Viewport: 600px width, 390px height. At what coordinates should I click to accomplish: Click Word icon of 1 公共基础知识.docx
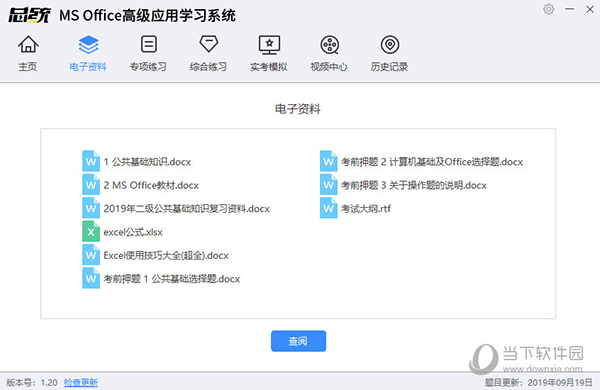[x=91, y=161]
